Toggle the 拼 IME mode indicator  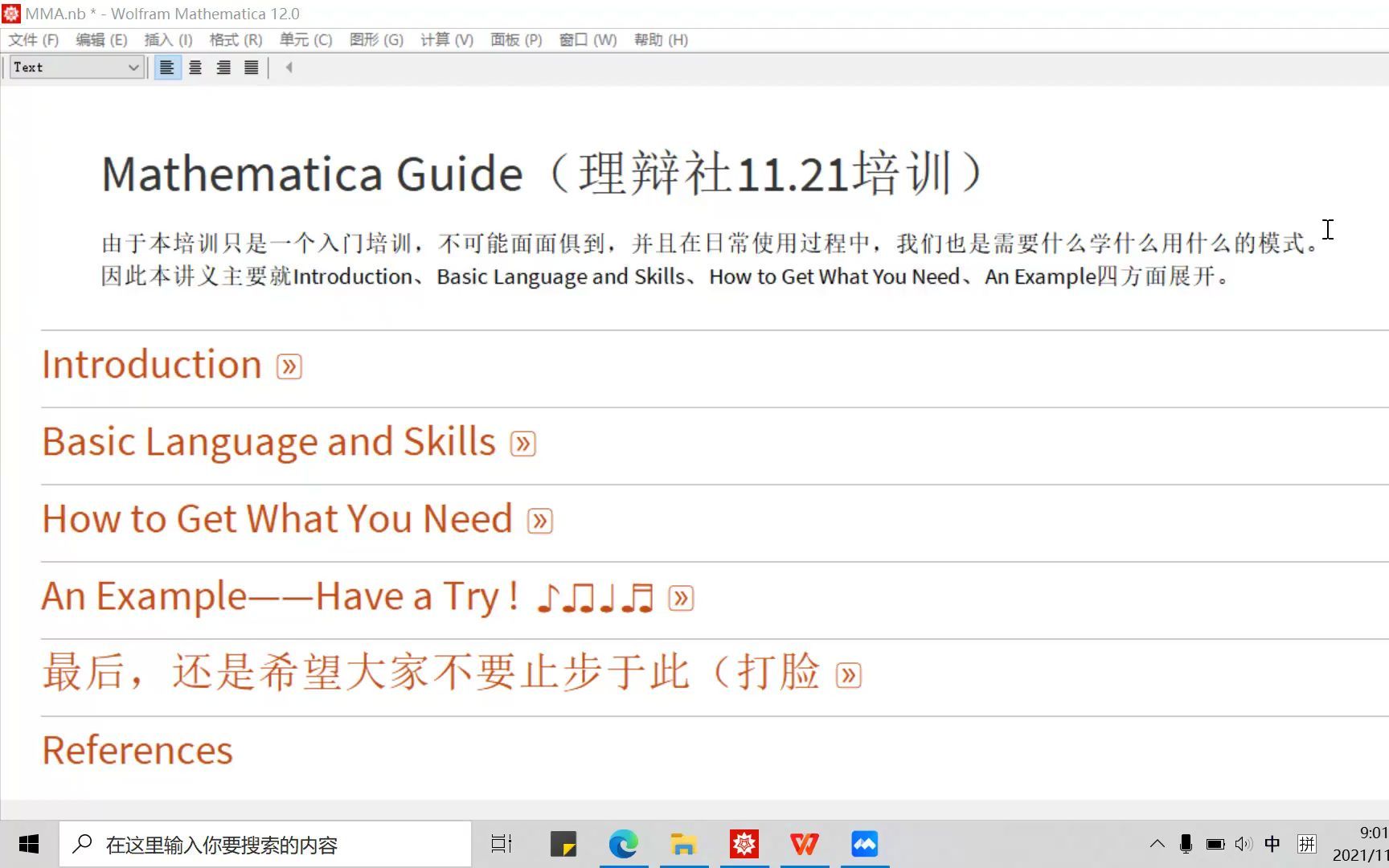(1307, 844)
